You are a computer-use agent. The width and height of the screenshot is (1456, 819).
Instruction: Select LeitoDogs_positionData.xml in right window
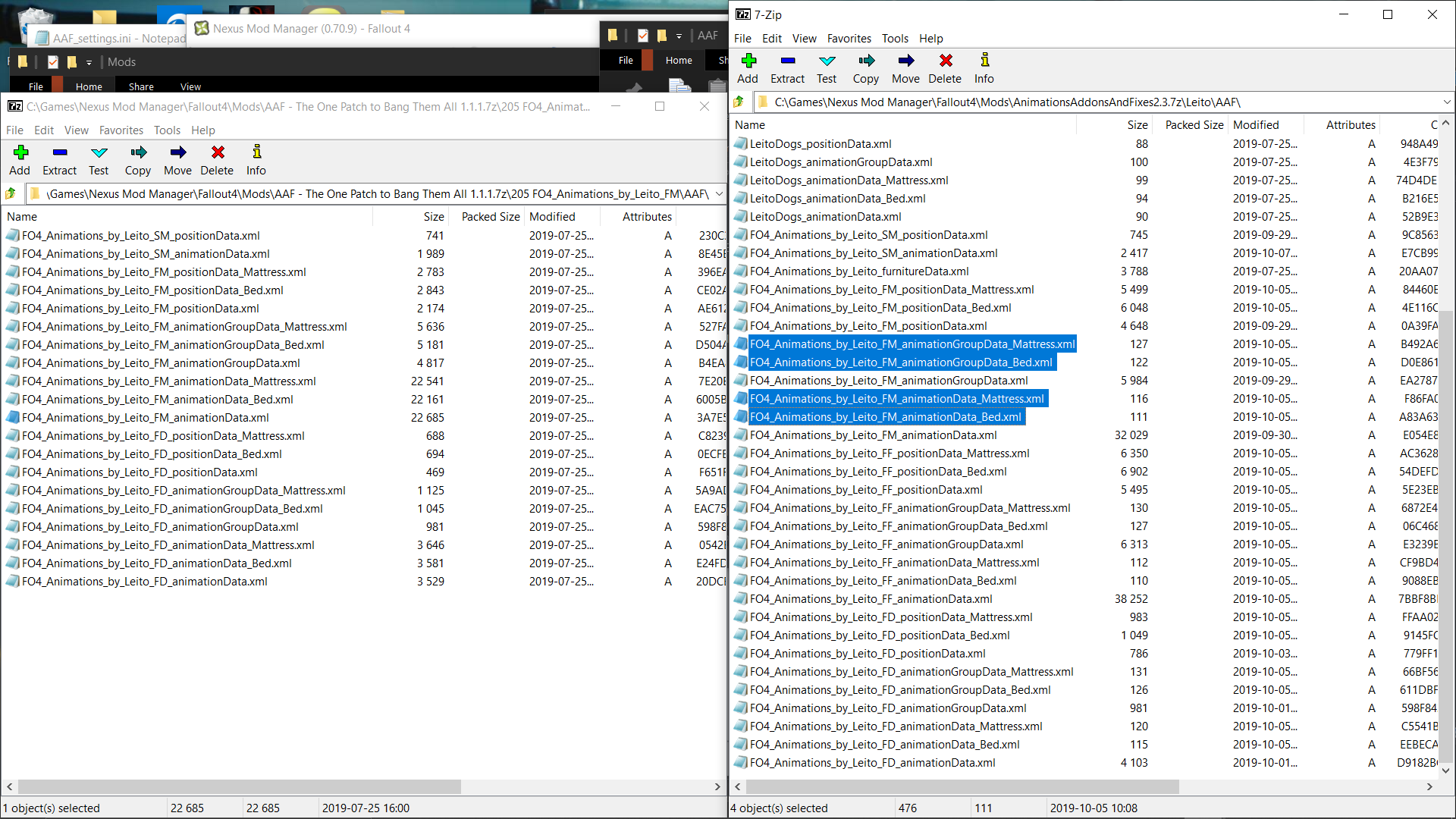[x=821, y=144]
